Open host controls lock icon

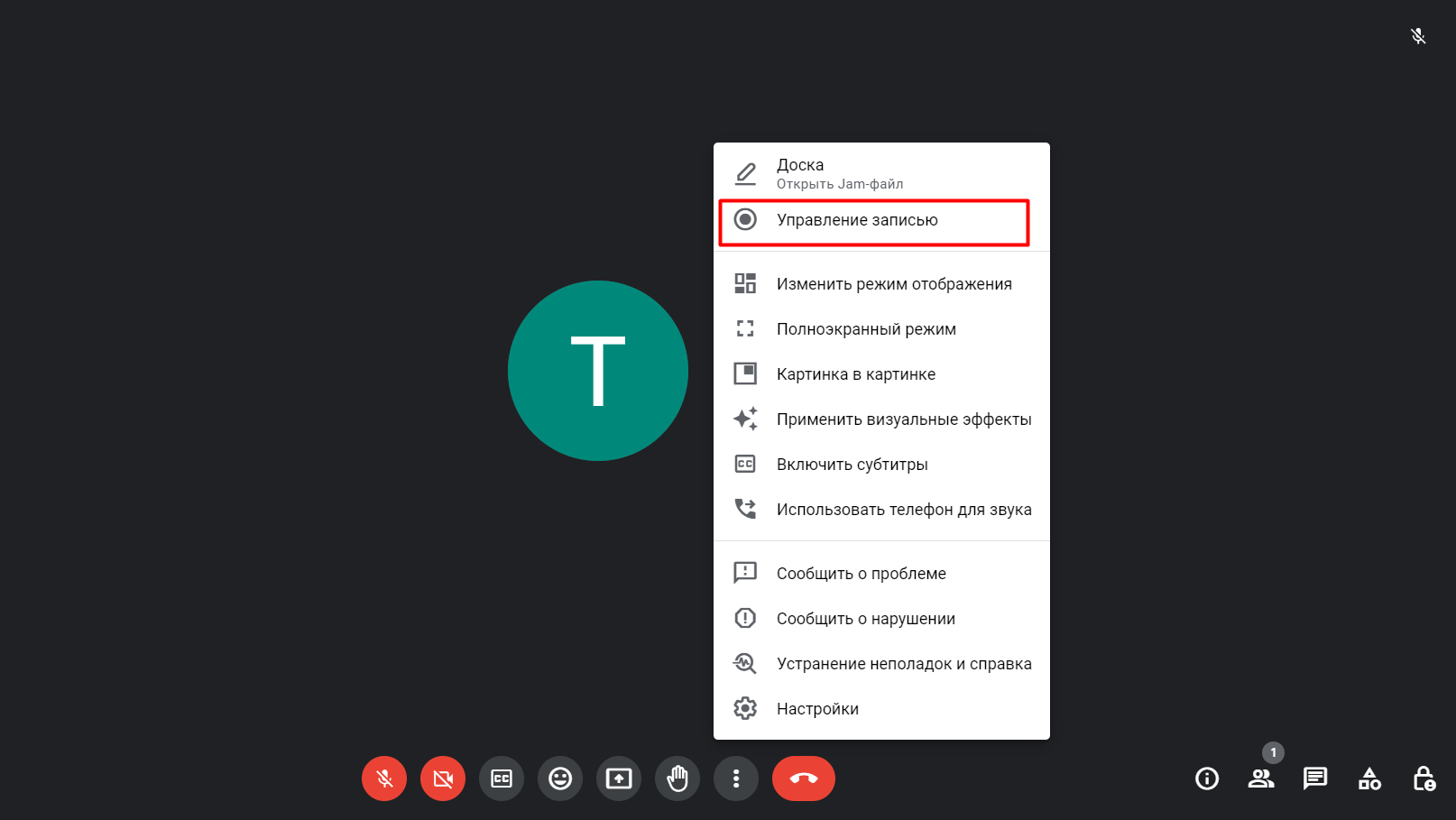click(1424, 779)
